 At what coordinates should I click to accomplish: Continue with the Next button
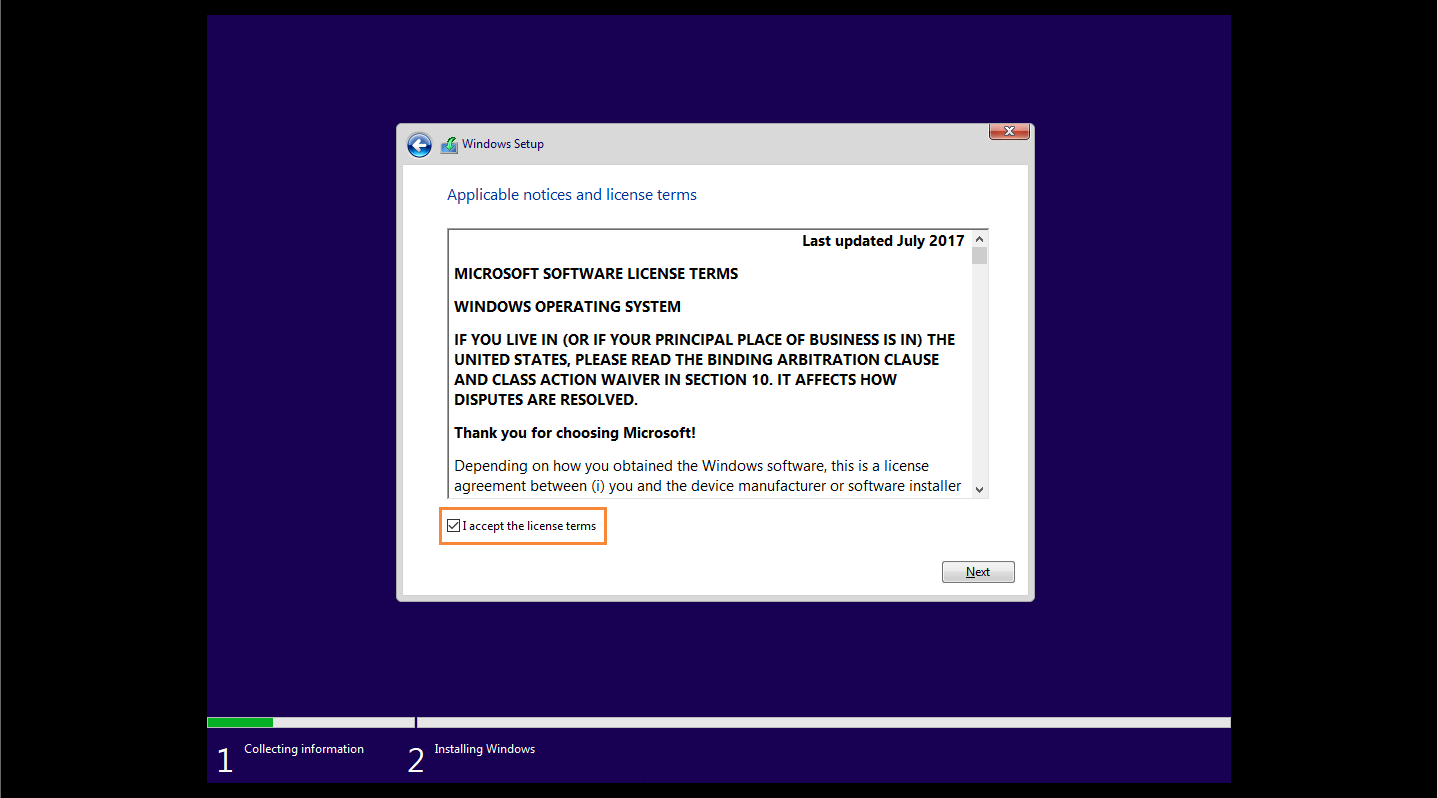pyautogui.click(x=978, y=572)
